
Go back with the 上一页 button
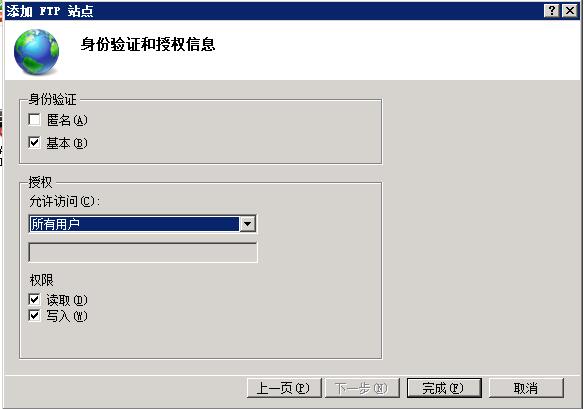pos(284,388)
